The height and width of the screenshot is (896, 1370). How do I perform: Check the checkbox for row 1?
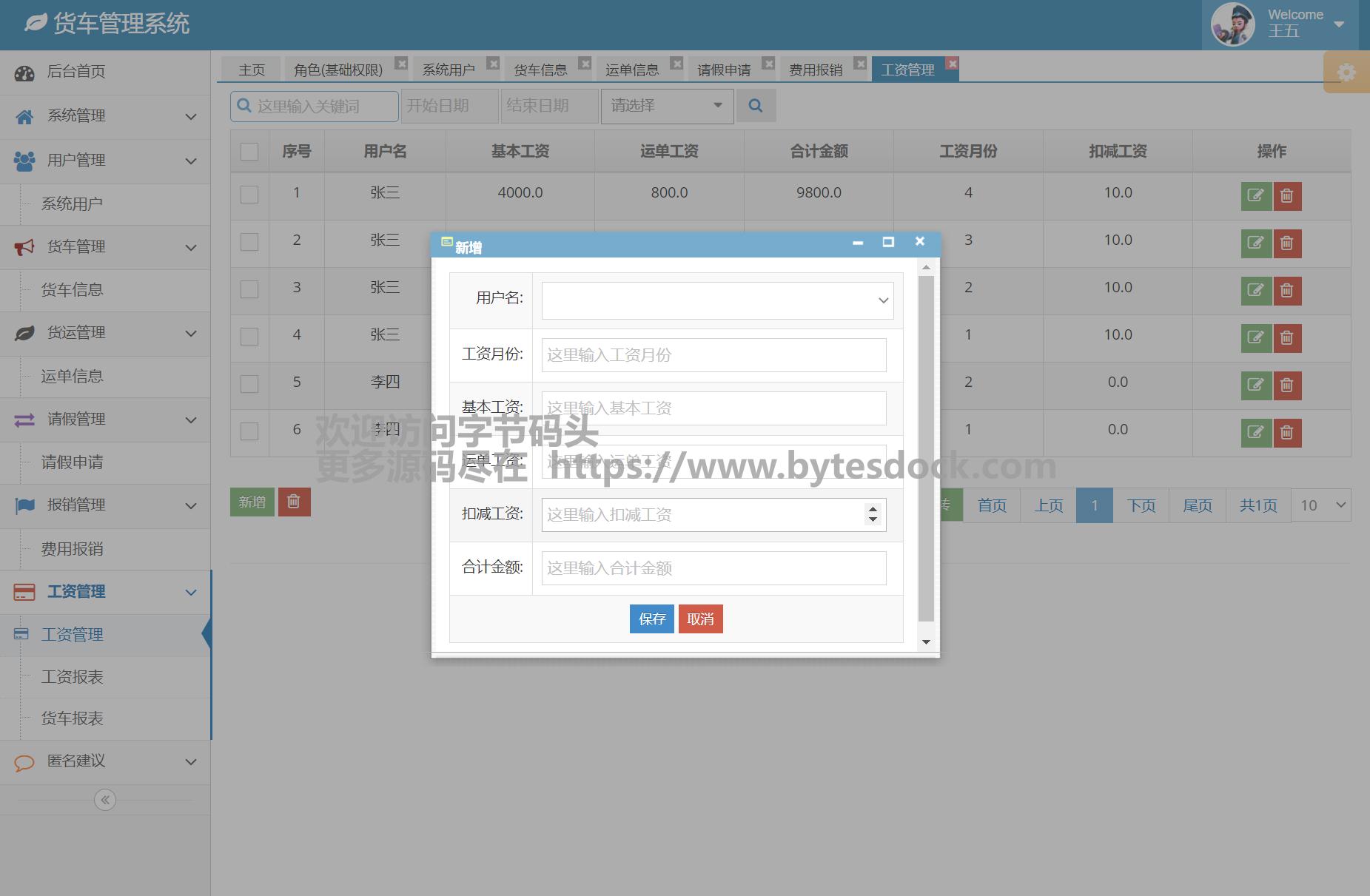pyautogui.click(x=249, y=195)
